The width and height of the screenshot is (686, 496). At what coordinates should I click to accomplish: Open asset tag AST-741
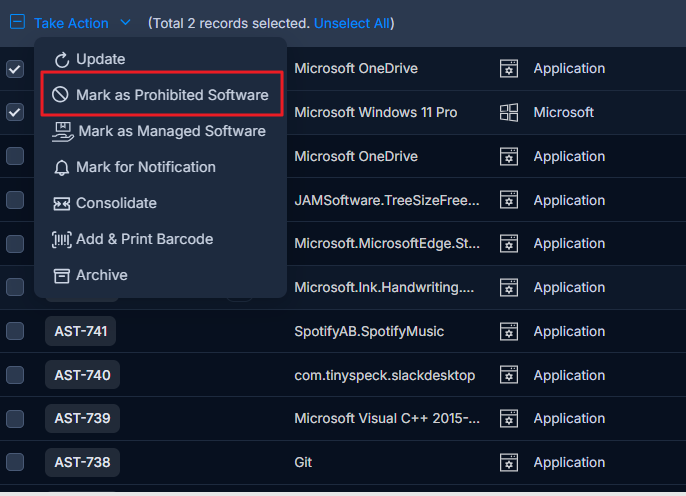(80, 331)
